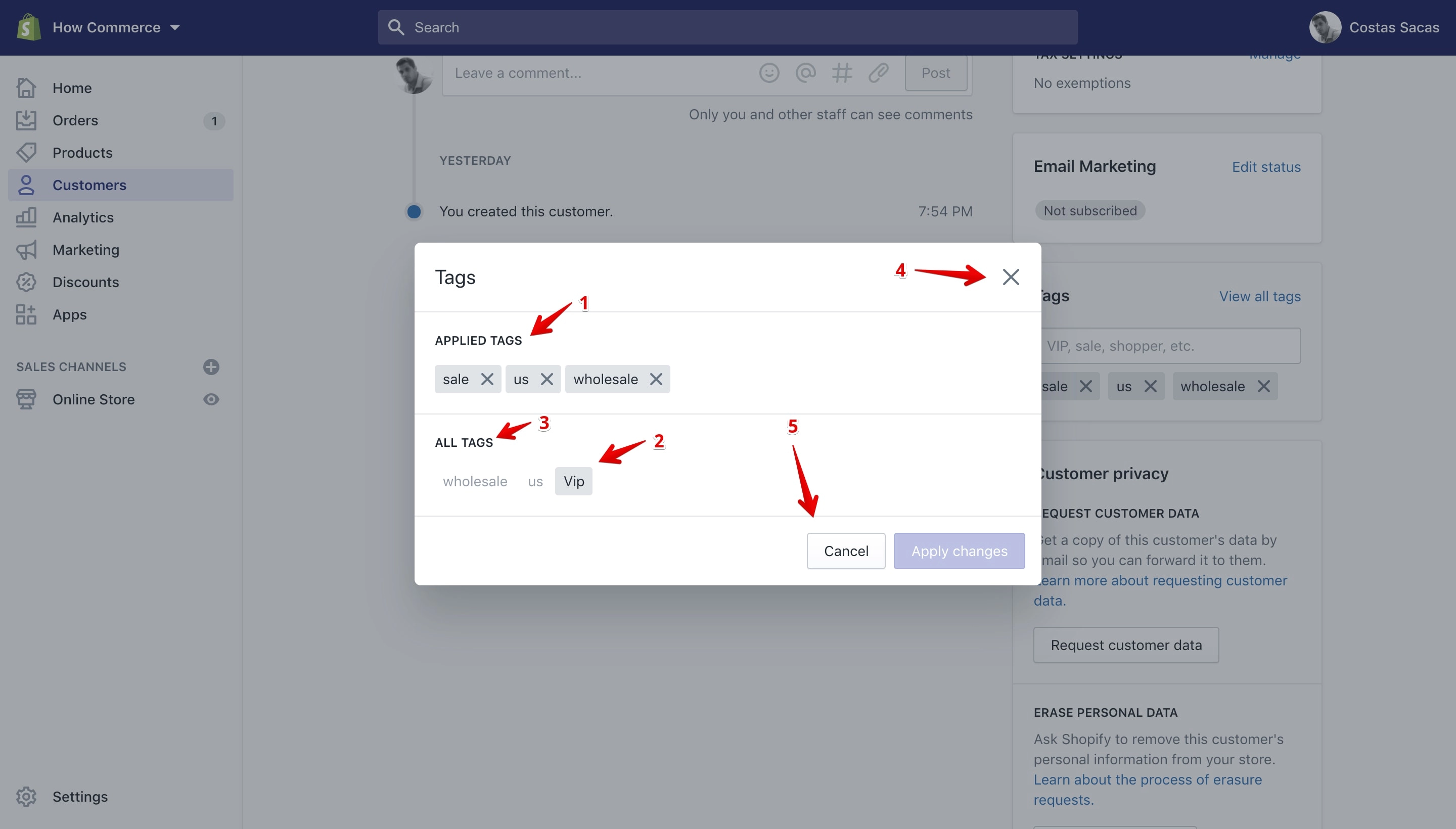Open Apps page
This screenshot has width=1456, height=829.
click(x=69, y=314)
